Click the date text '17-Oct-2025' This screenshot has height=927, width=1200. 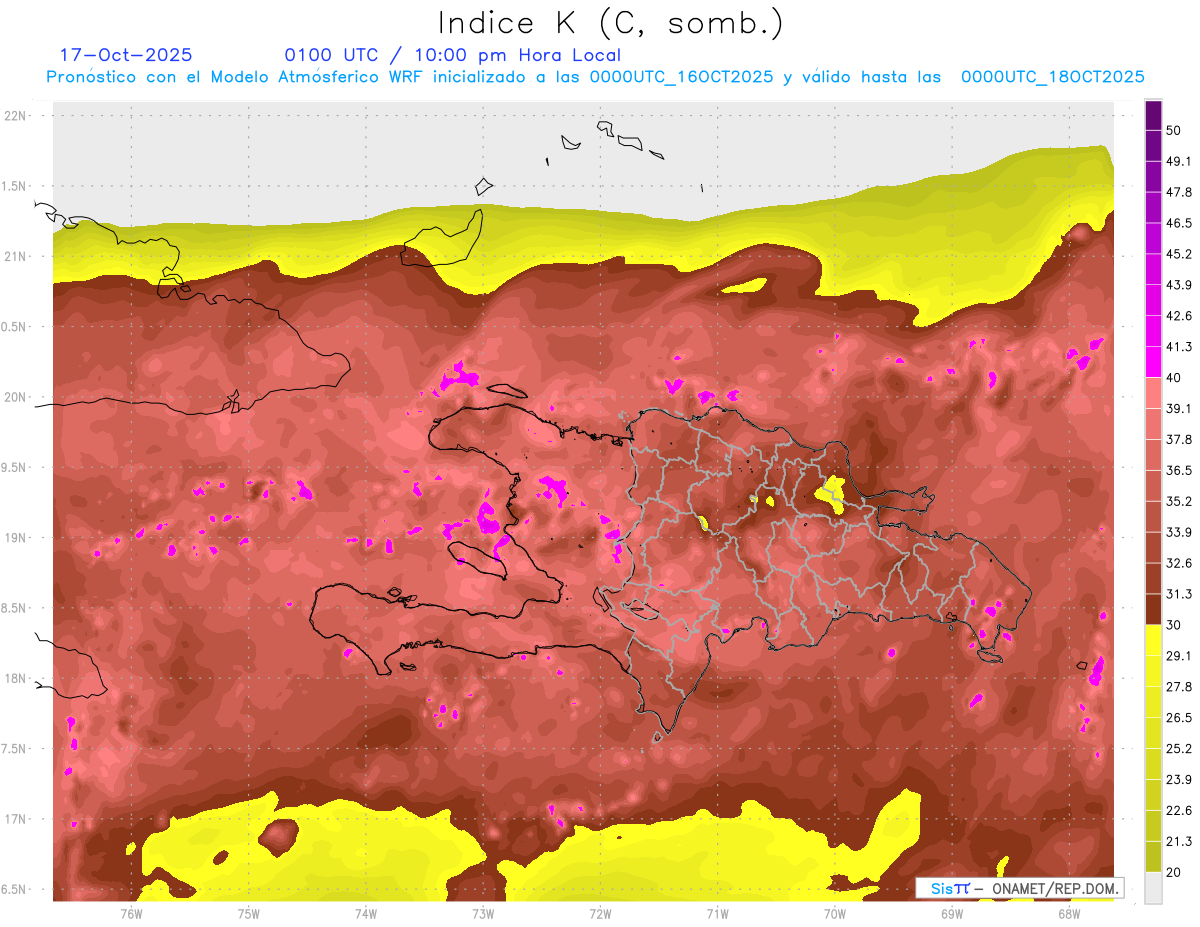coord(126,55)
